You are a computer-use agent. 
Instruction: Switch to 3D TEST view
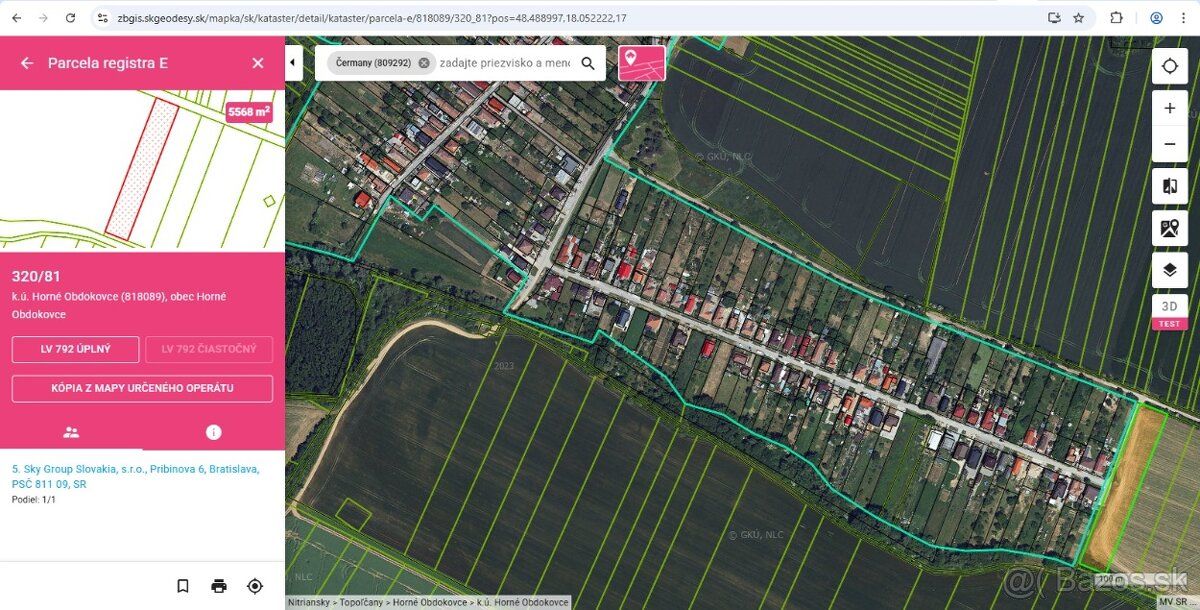(1170, 312)
